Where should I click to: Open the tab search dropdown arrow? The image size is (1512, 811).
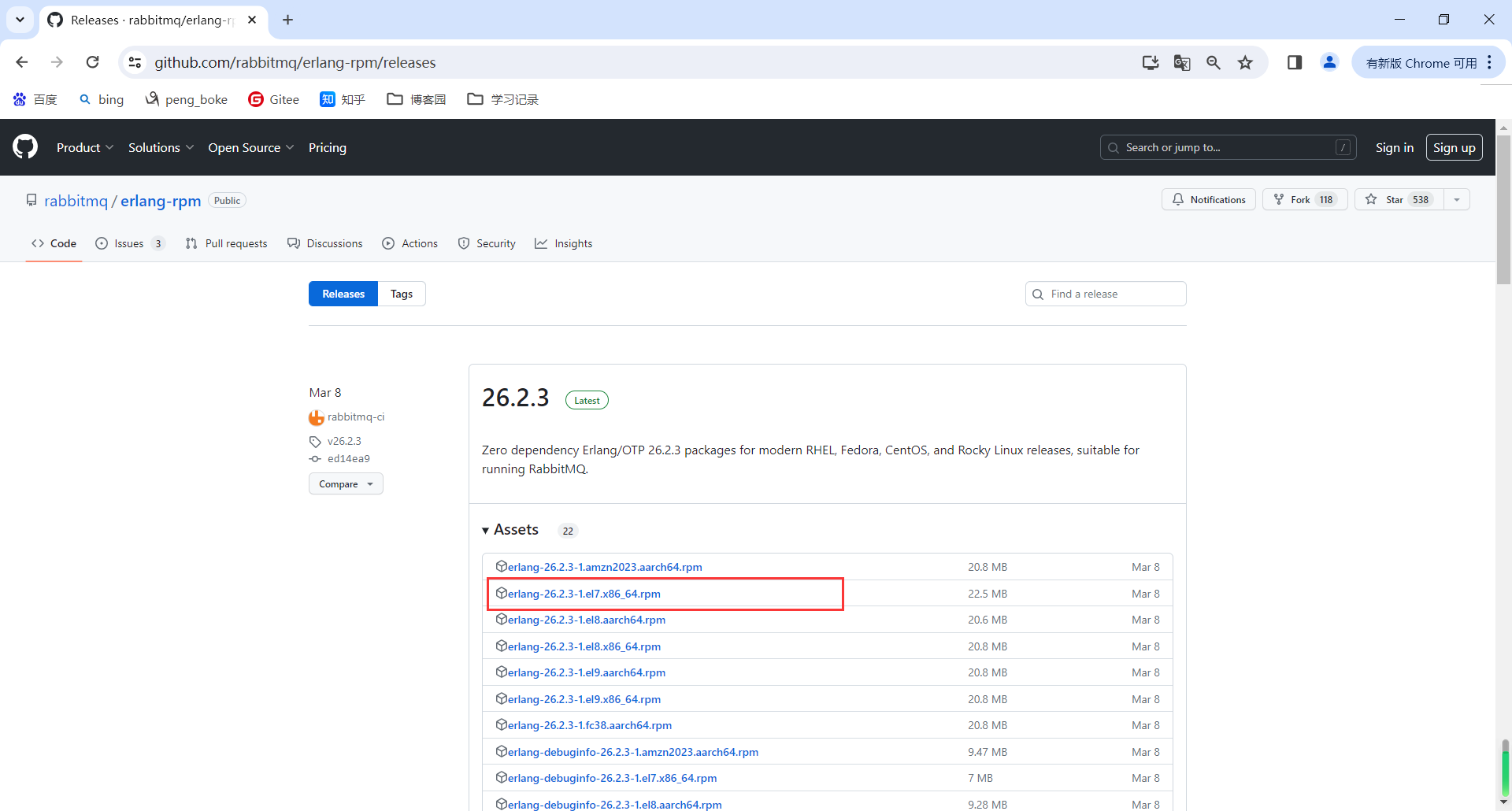coord(20,20)
